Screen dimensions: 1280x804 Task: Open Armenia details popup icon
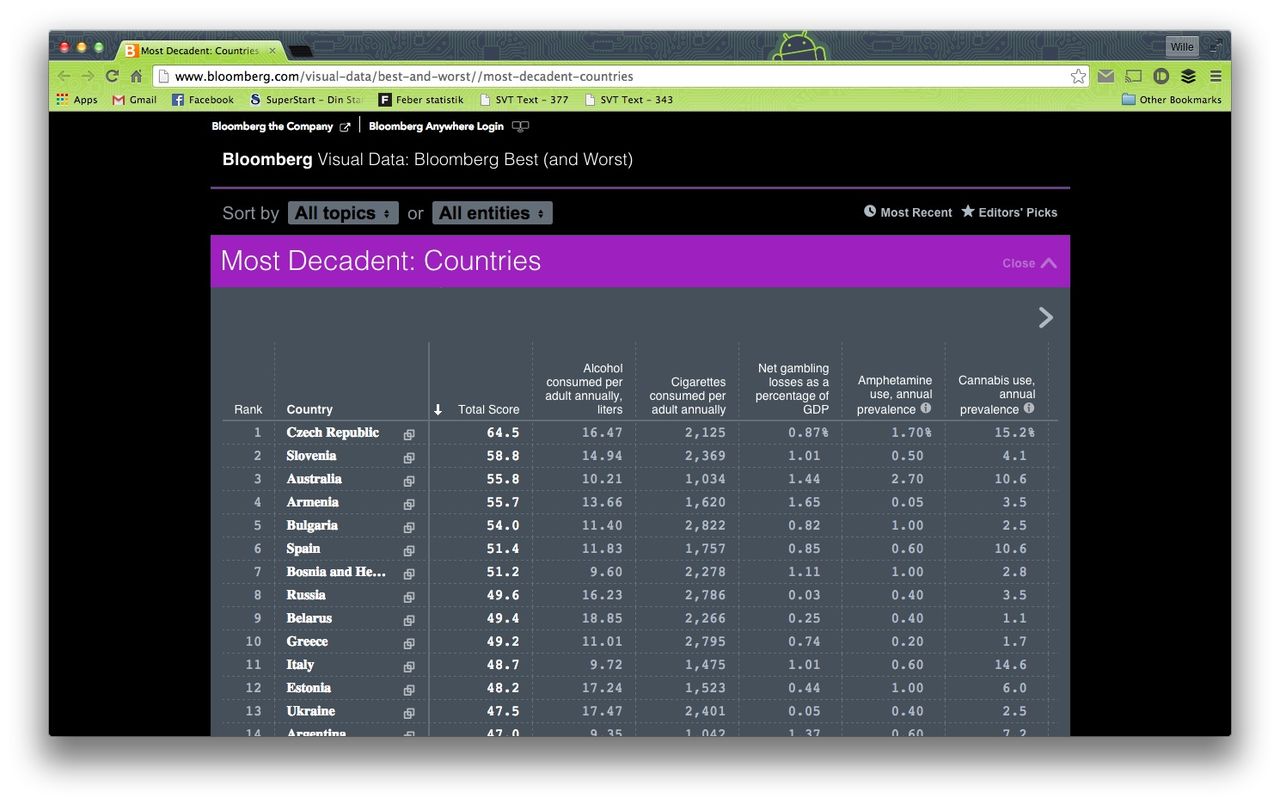click(409, 504)
